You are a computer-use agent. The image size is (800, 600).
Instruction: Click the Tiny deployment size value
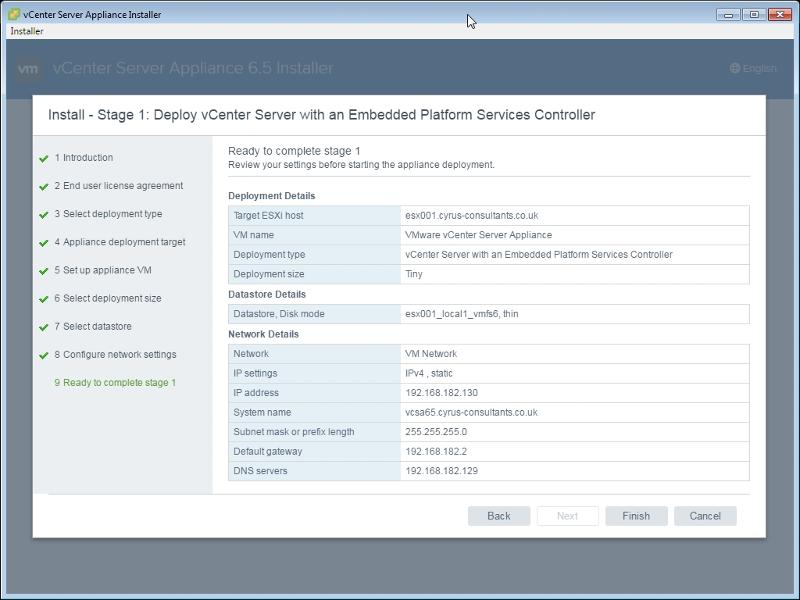414,274
